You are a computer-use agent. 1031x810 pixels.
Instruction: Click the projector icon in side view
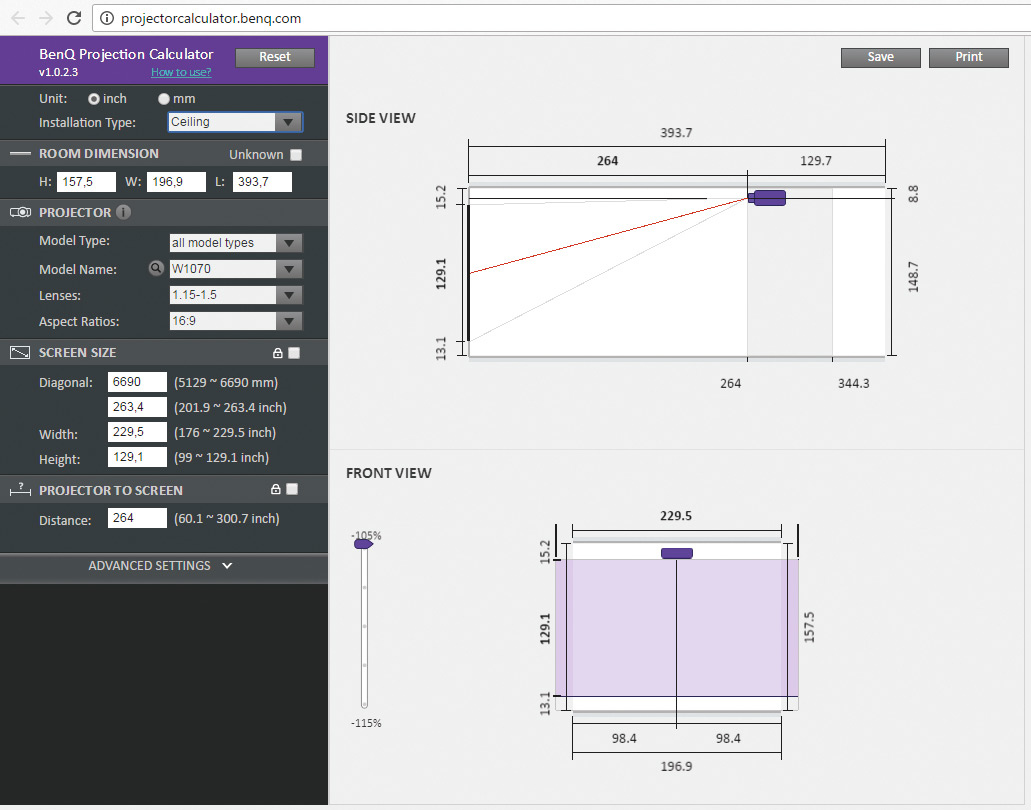[x=768, y=198]
